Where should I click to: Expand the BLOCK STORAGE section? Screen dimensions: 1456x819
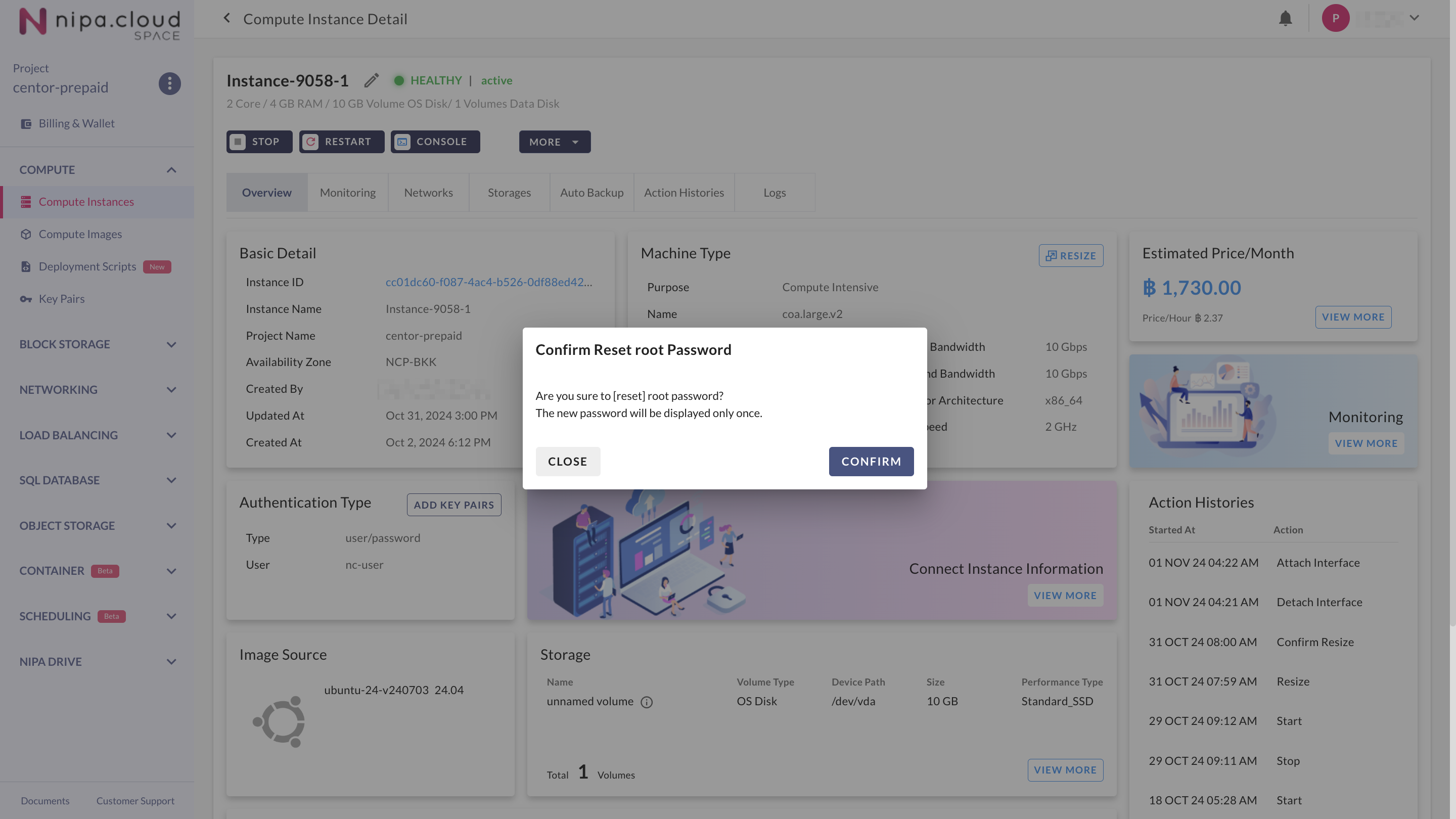pyautogui.click(x=171, y=344)
